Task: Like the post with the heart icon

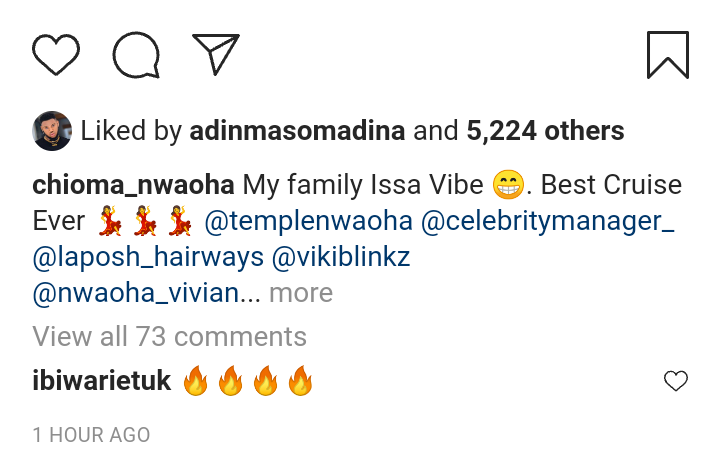Action: click(56, 55)
